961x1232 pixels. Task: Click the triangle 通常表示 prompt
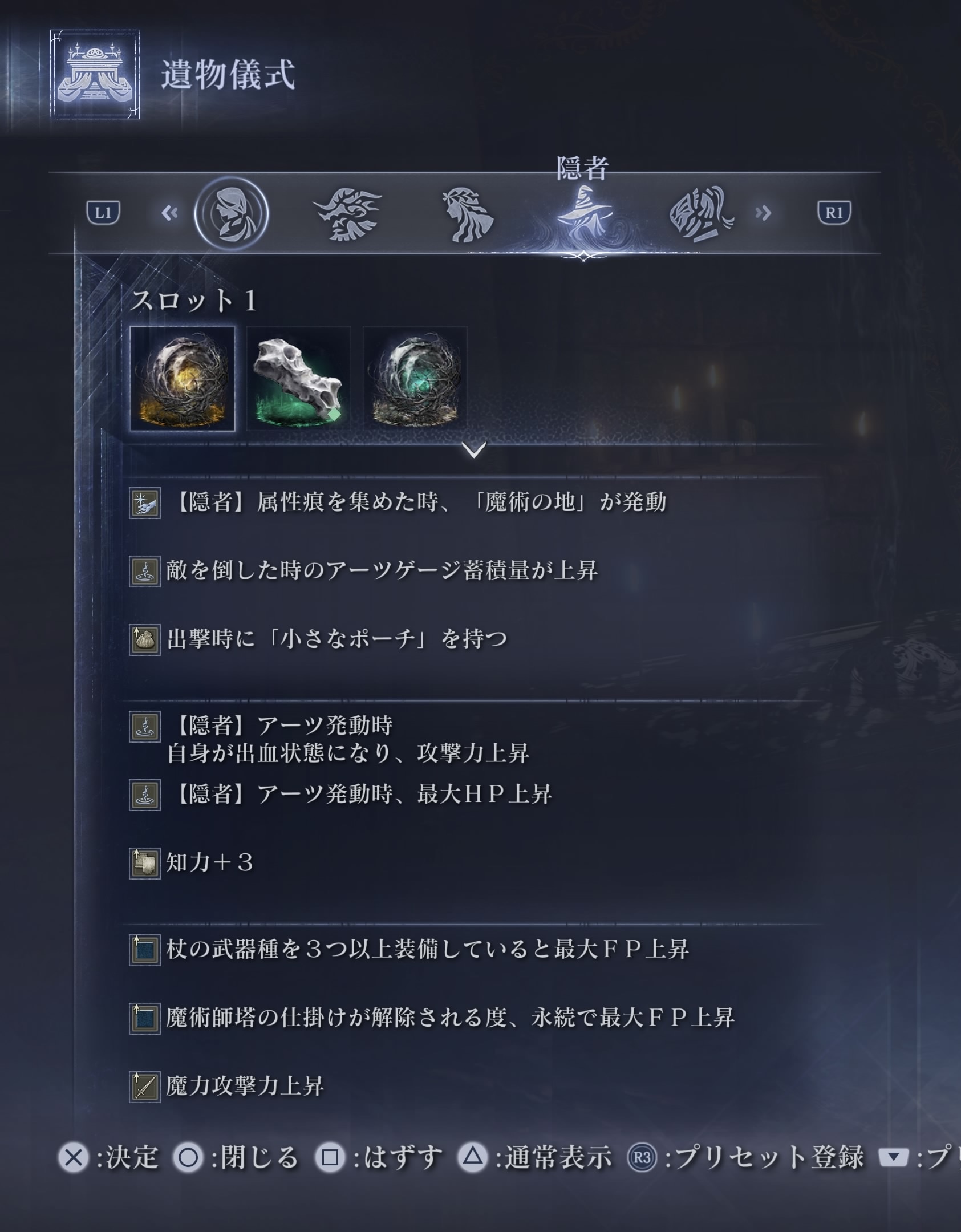coord(534,1157)
